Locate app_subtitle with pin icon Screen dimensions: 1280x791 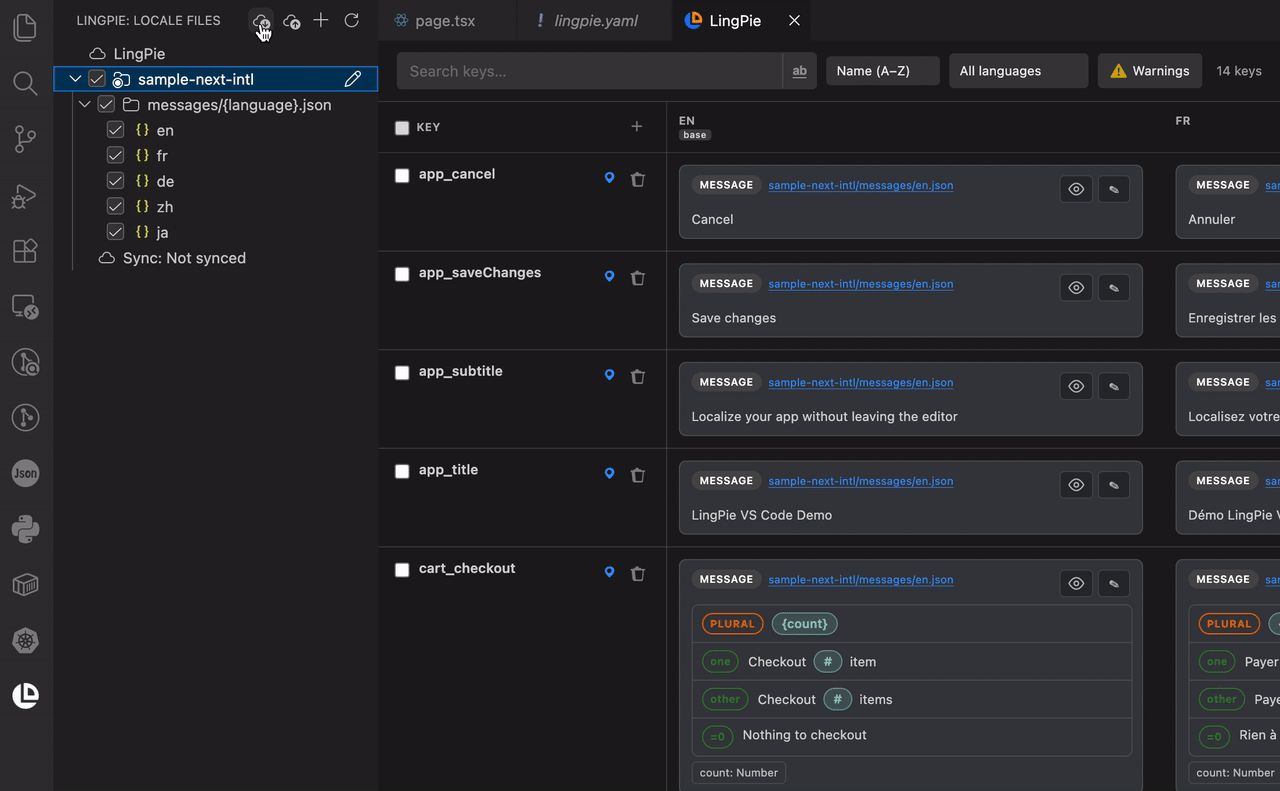[609, 376]
